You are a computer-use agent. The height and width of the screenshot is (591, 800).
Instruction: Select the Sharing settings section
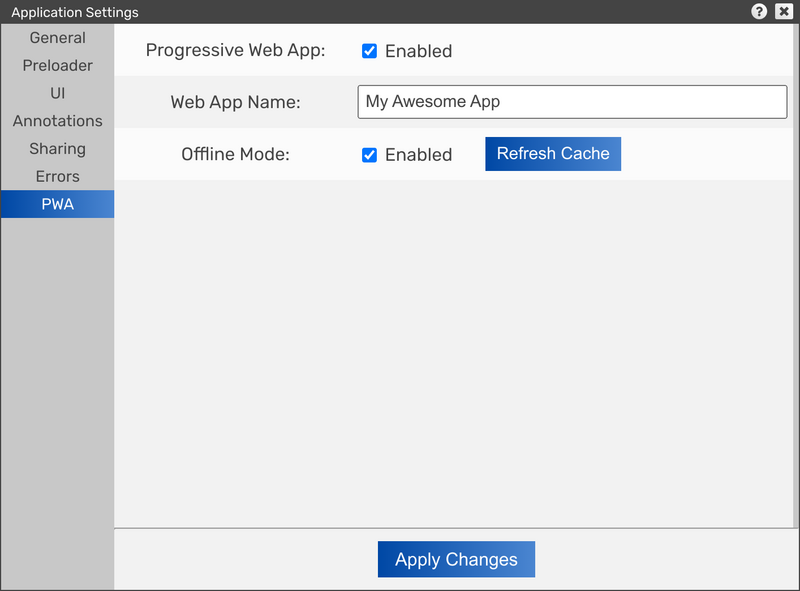pyautogui.click(x=57, y=148)
